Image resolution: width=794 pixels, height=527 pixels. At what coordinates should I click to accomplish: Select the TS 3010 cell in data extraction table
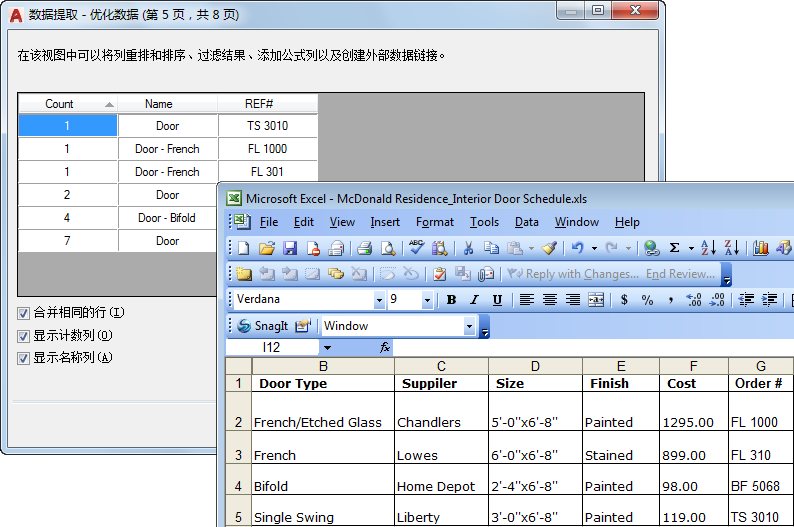tap(267, 126)
